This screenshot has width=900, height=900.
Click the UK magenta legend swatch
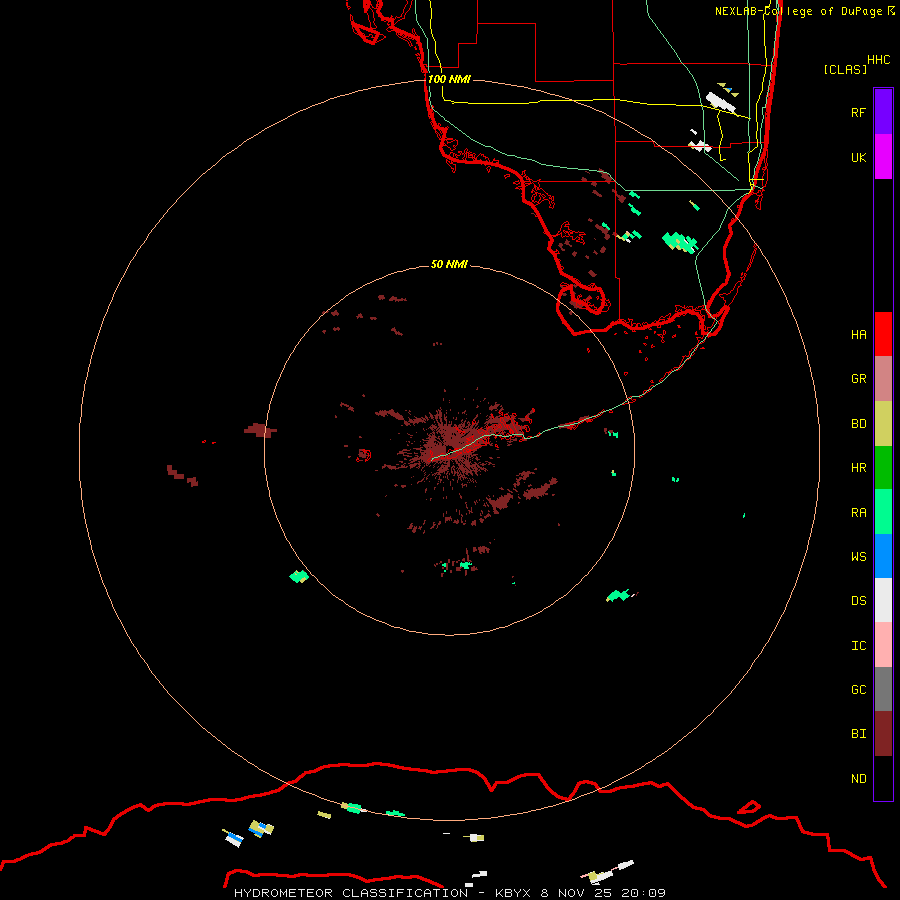point(883,157)
